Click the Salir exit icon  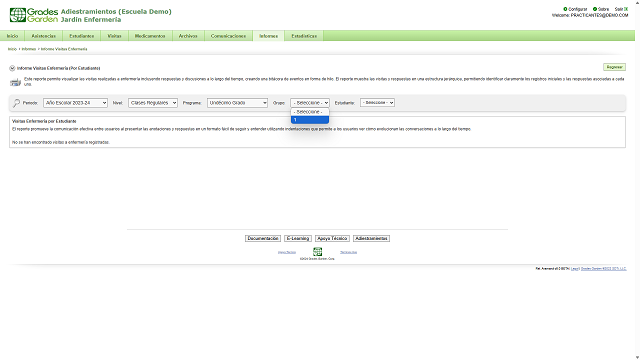tap(626, 9)
